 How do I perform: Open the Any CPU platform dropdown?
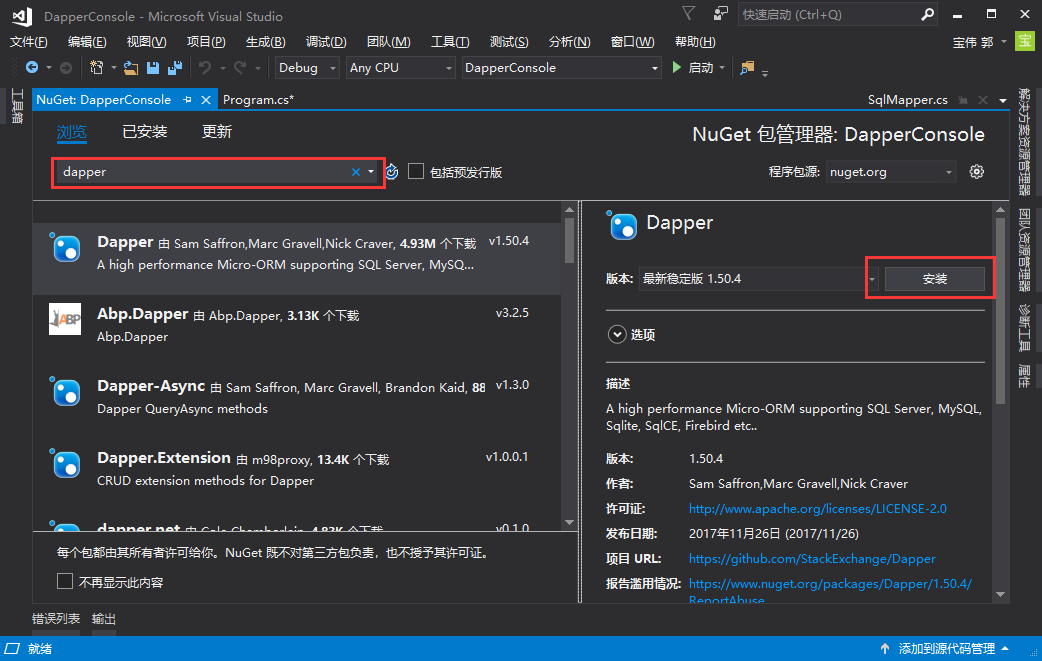[x=401, y=68]
